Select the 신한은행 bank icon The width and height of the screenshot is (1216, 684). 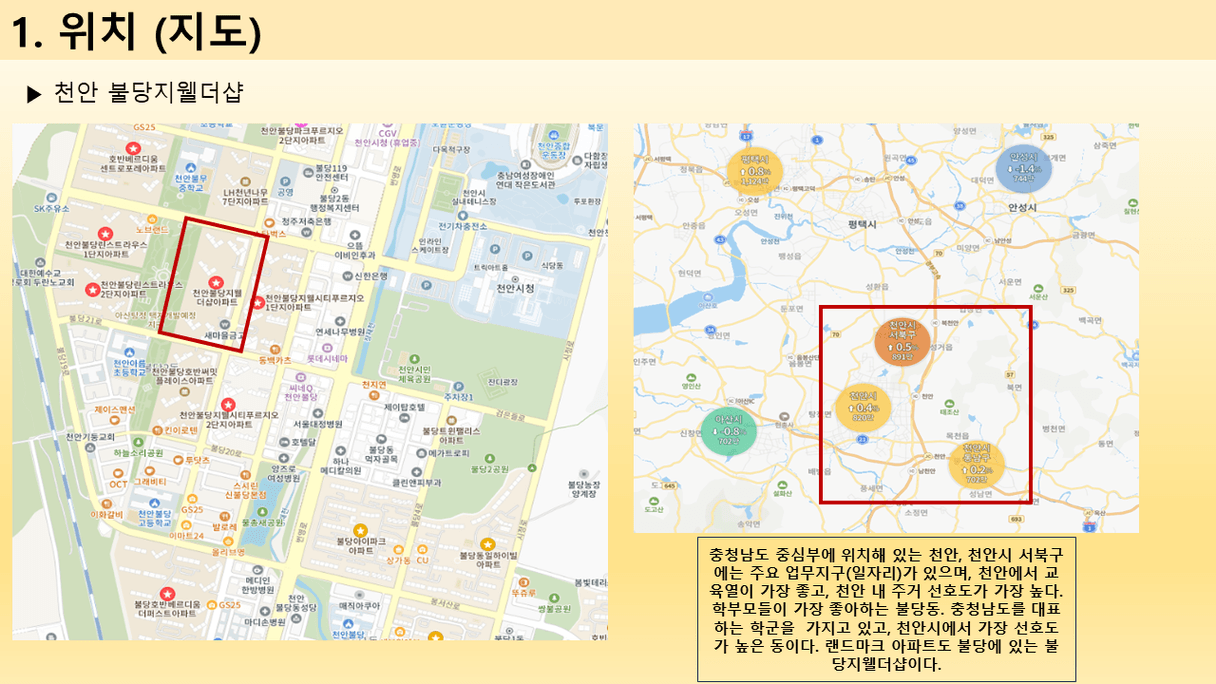click(x=347, y=276)
